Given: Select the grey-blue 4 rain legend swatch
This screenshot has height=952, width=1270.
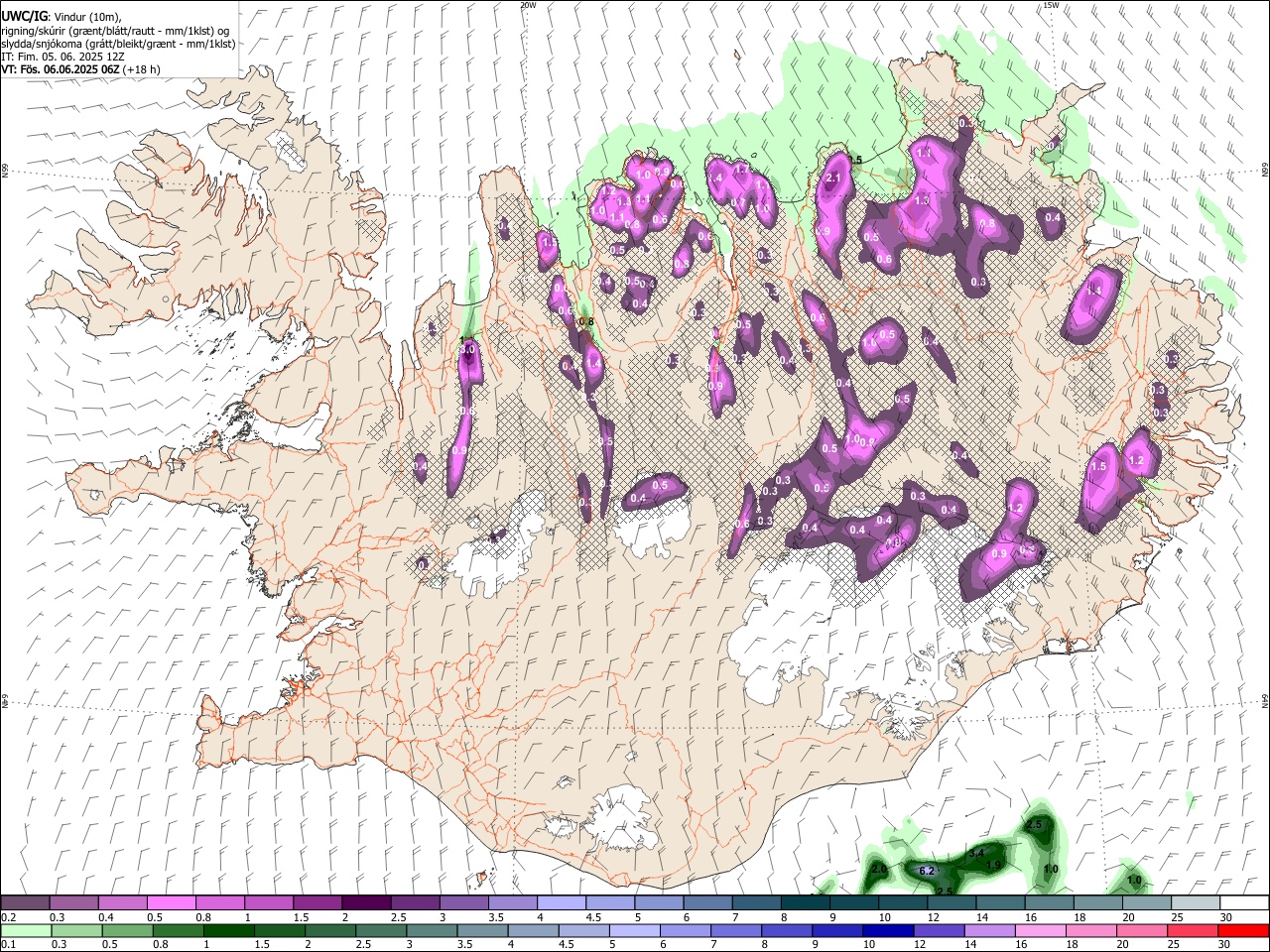Looking at the screenshot, I should point(533,930).
